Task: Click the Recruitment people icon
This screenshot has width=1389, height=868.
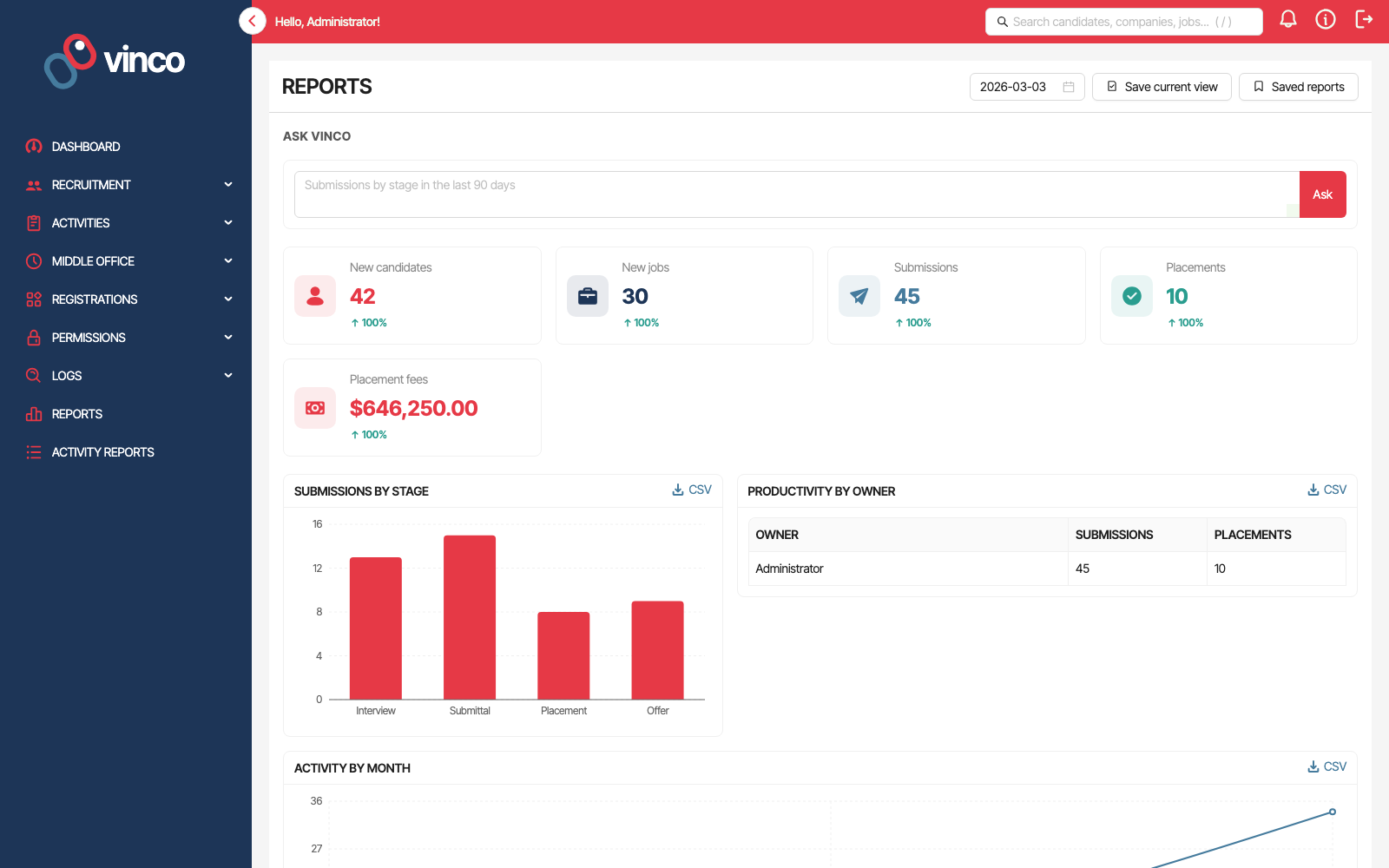Action: tap(34, 185)
